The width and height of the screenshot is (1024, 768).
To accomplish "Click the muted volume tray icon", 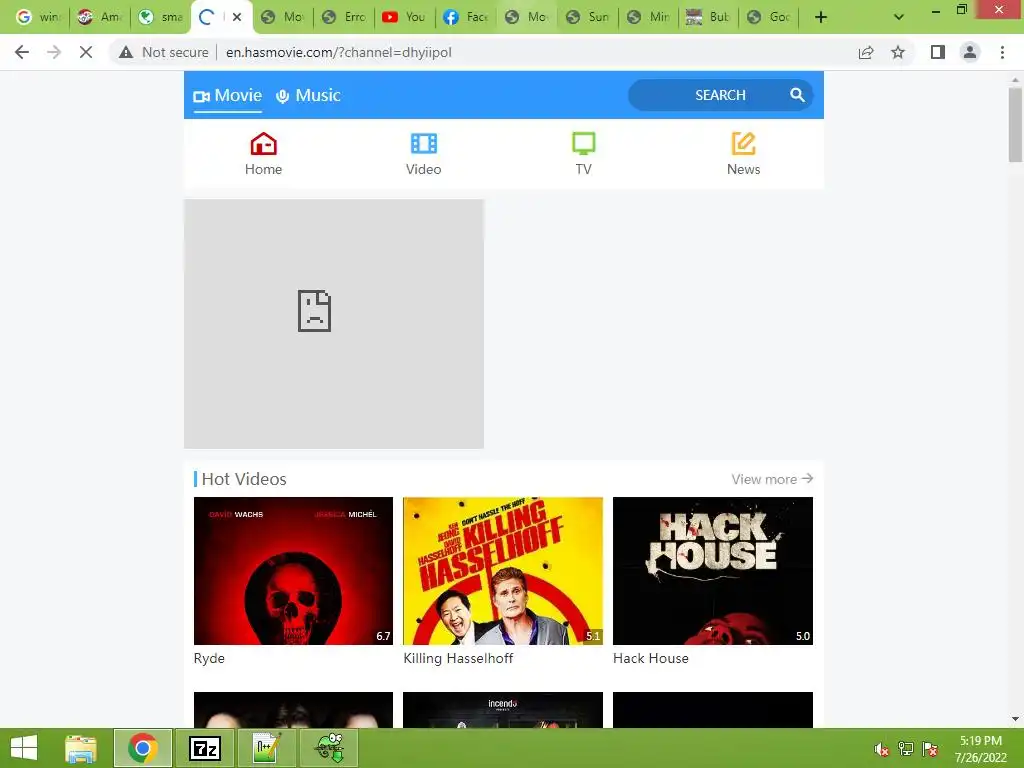I will coord(881,749).
